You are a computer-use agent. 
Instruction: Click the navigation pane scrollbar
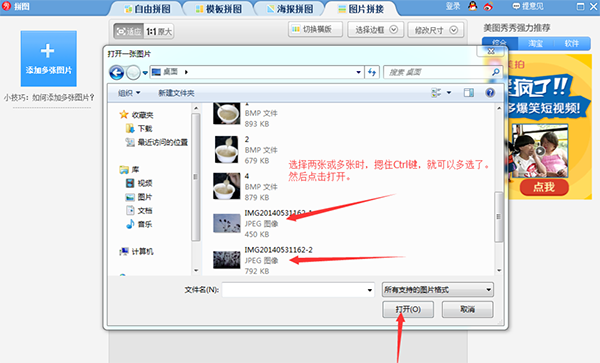coord(196,177)
